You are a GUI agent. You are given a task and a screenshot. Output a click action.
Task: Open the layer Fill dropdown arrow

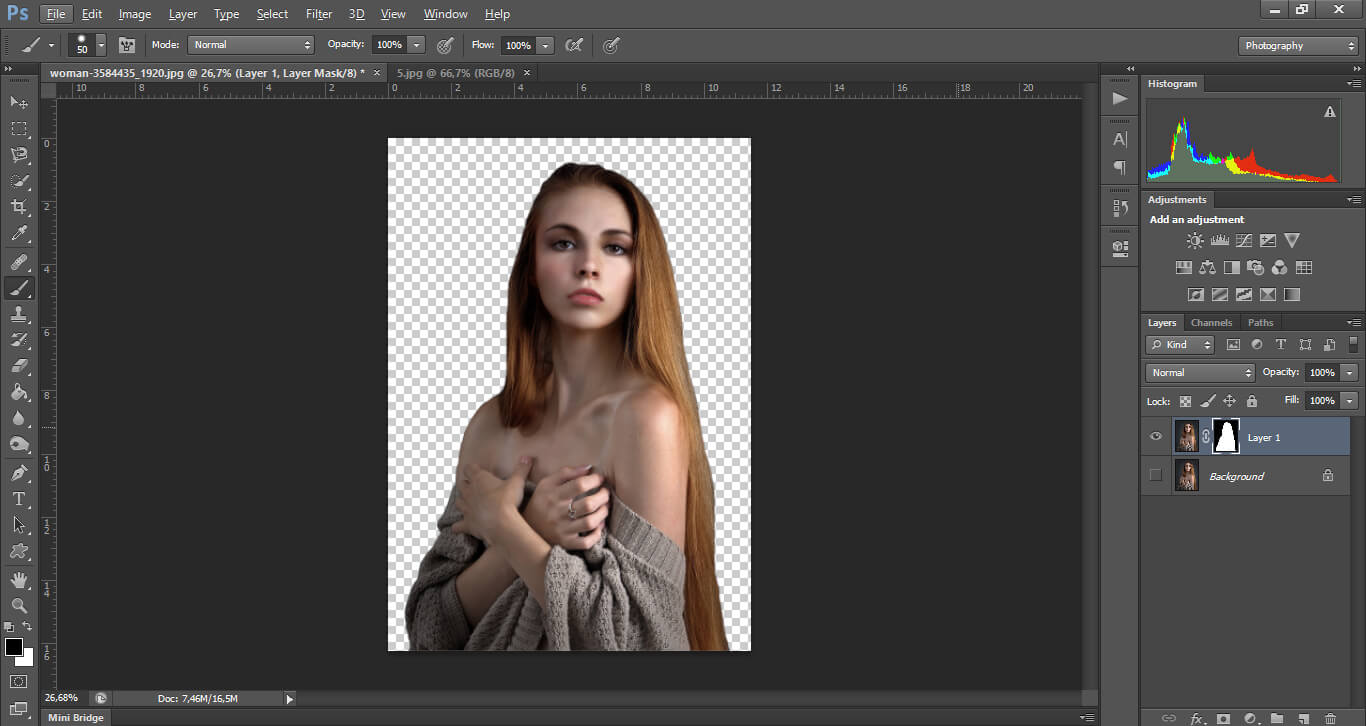(1350, 400)
